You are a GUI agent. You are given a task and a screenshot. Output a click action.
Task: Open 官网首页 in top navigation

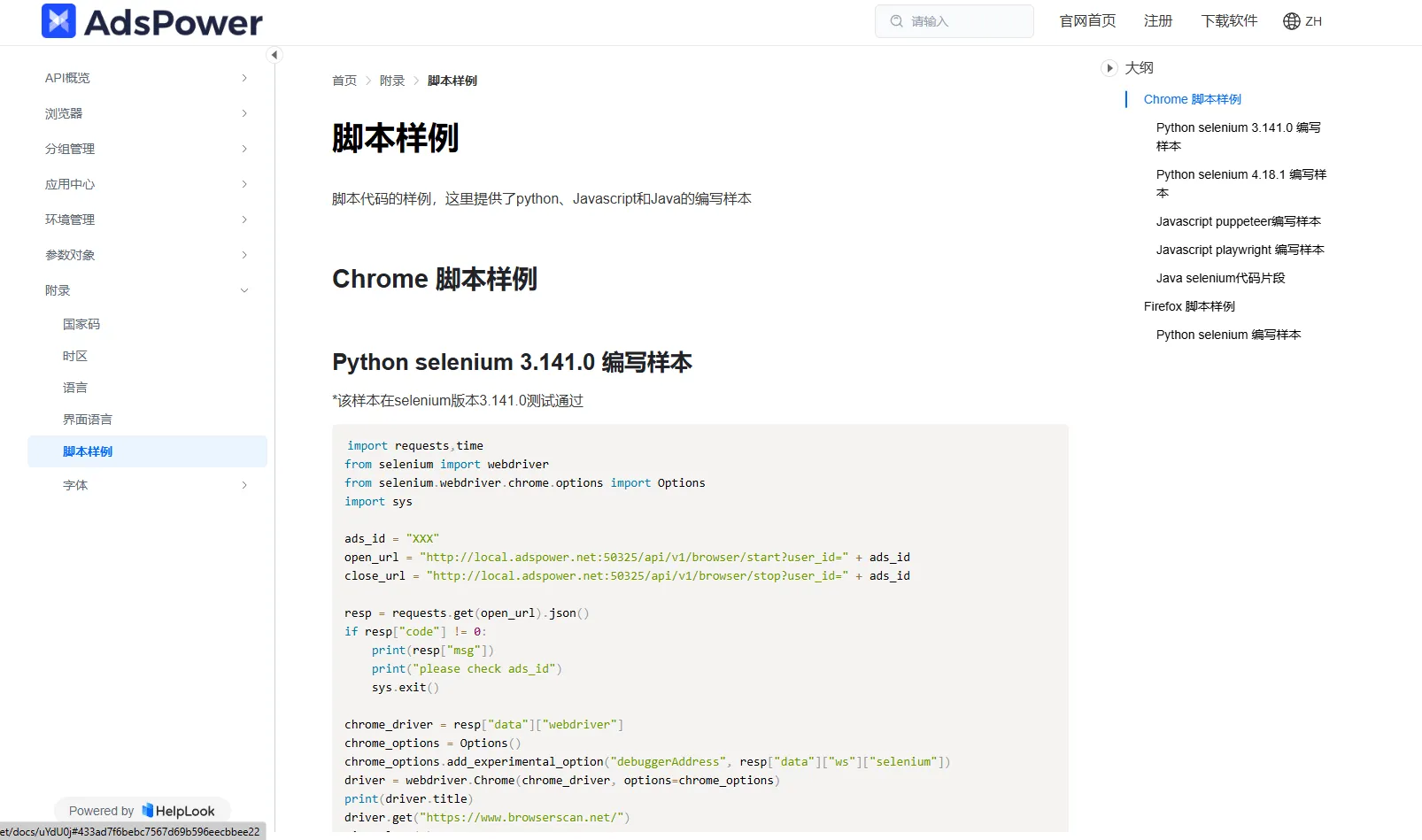[1087, 21]
